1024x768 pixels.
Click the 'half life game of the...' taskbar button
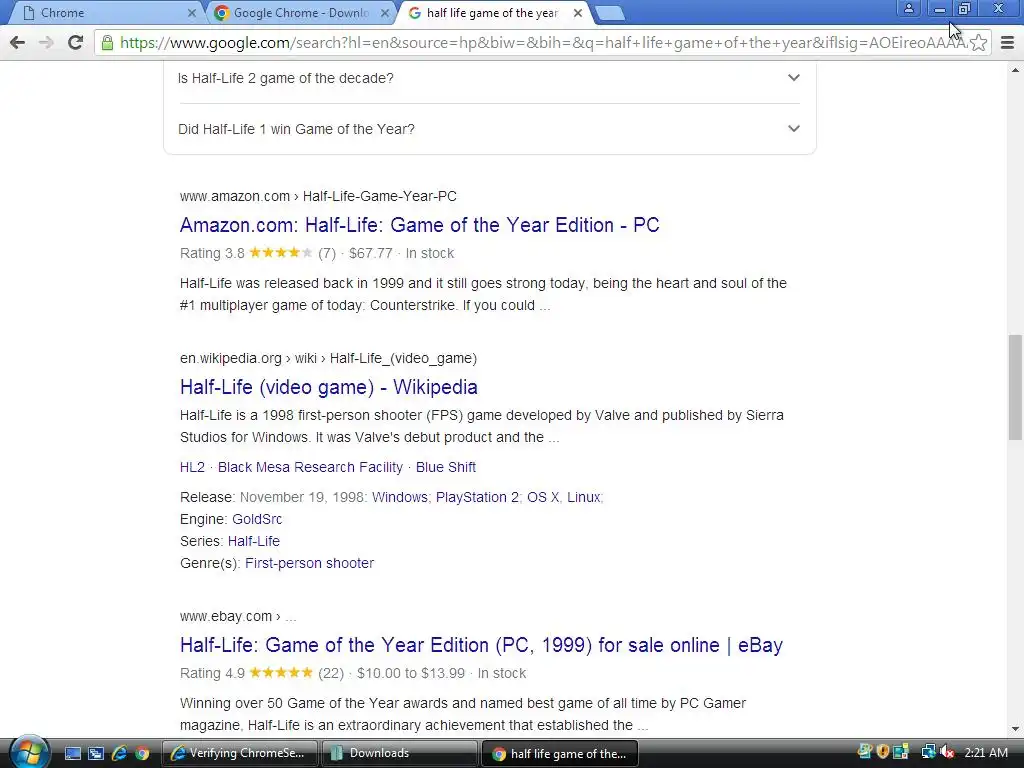pyautogui.click(x=559, y=754)
